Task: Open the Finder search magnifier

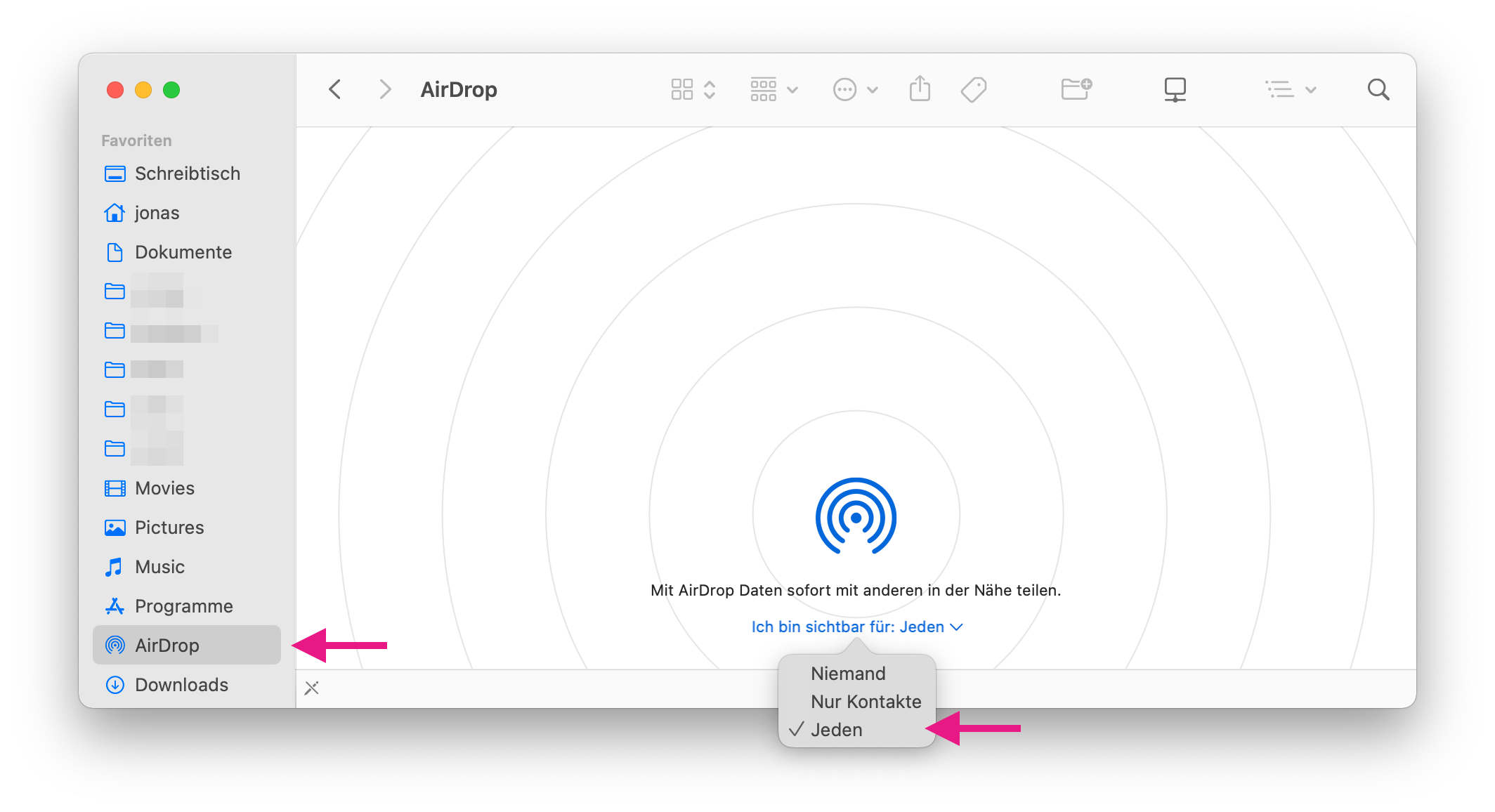Action: (x=1378, y=89)
